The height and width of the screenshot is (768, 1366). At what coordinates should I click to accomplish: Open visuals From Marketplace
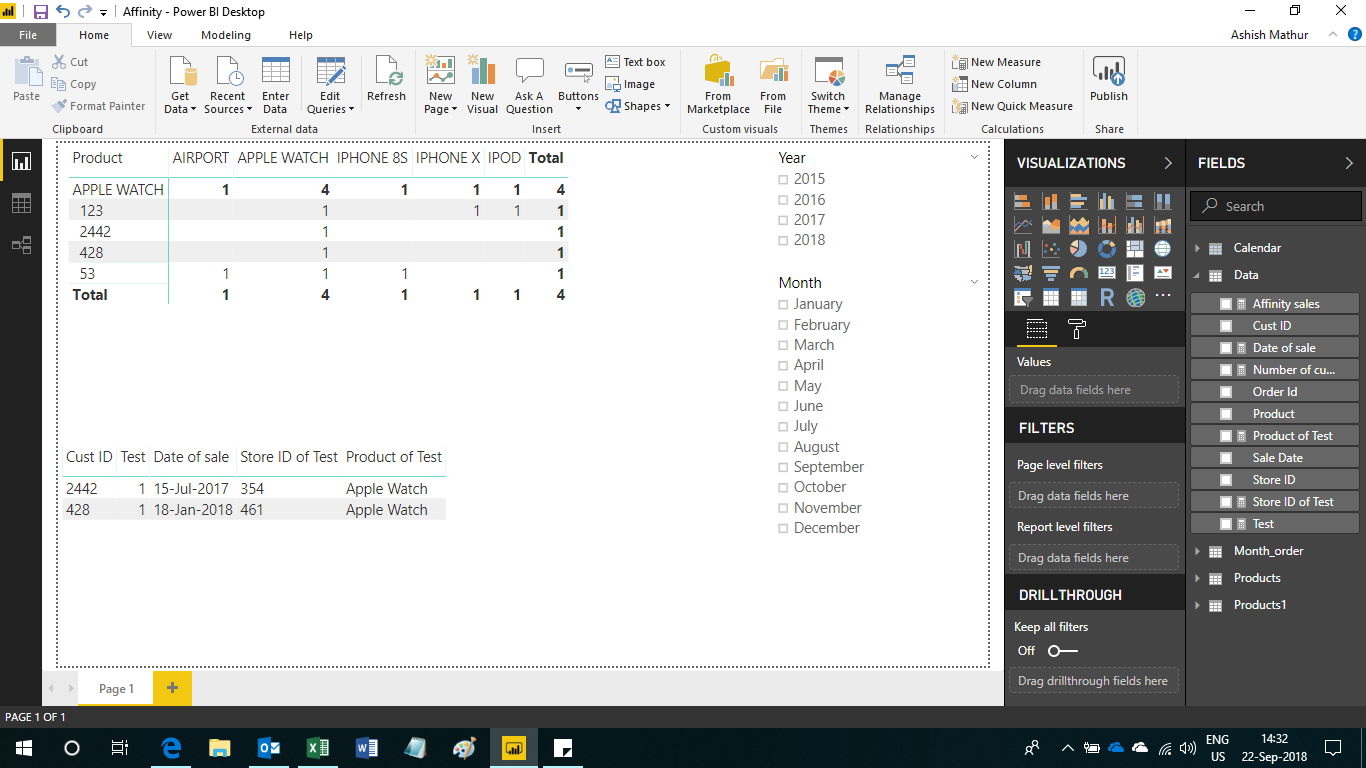718,85
